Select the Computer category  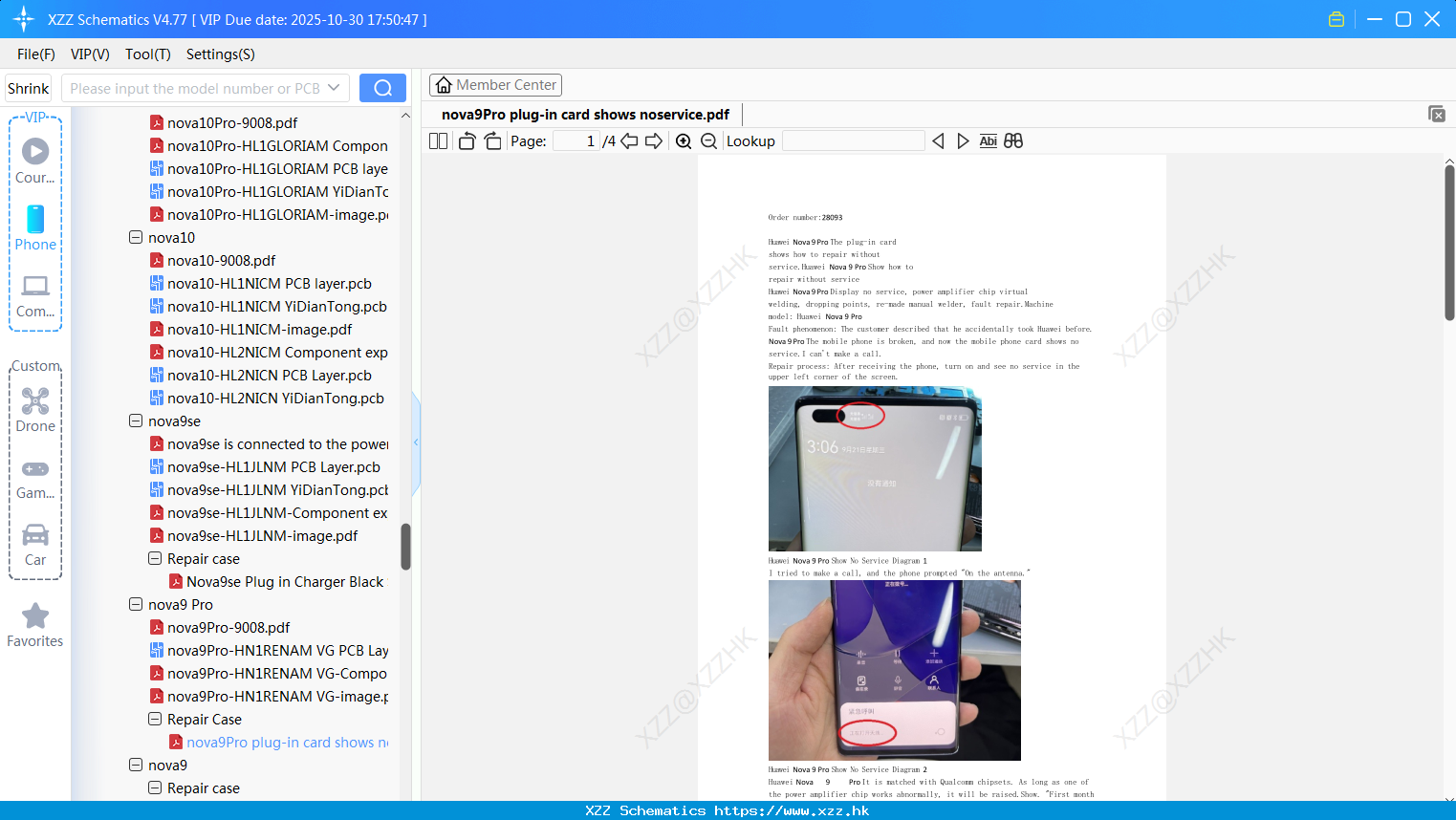pyautogui.click(x=35, y=295)
